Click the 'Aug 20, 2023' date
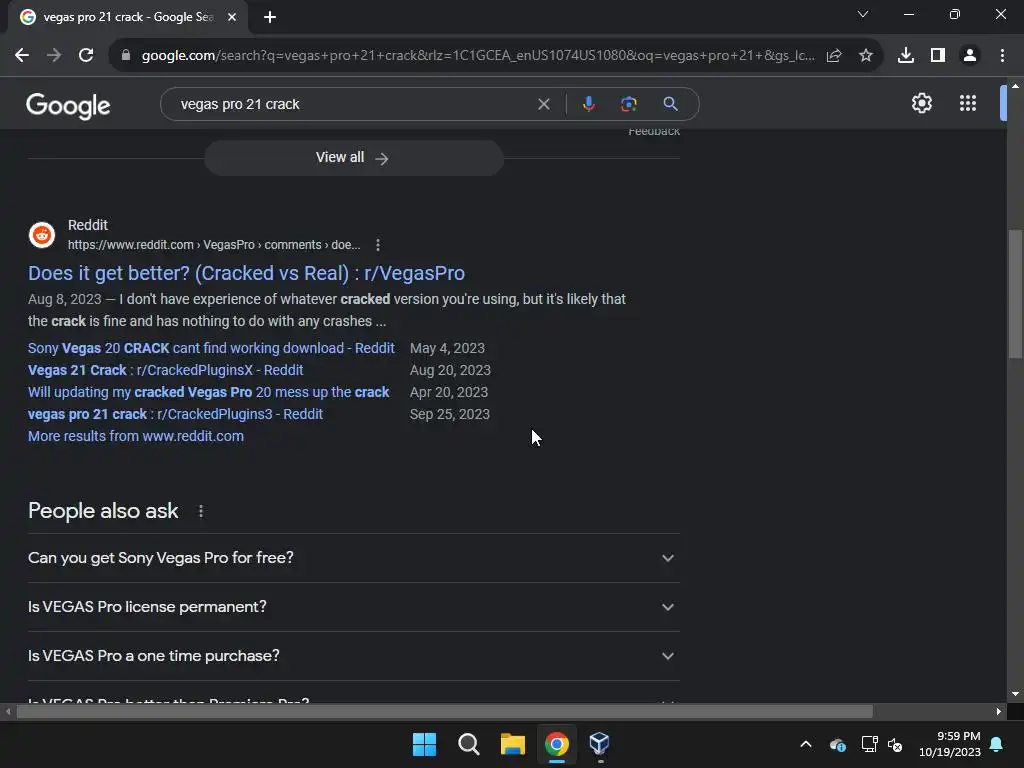Image resolution: width=1024 pixels, height=768 pixels. (x=450, y=370)
